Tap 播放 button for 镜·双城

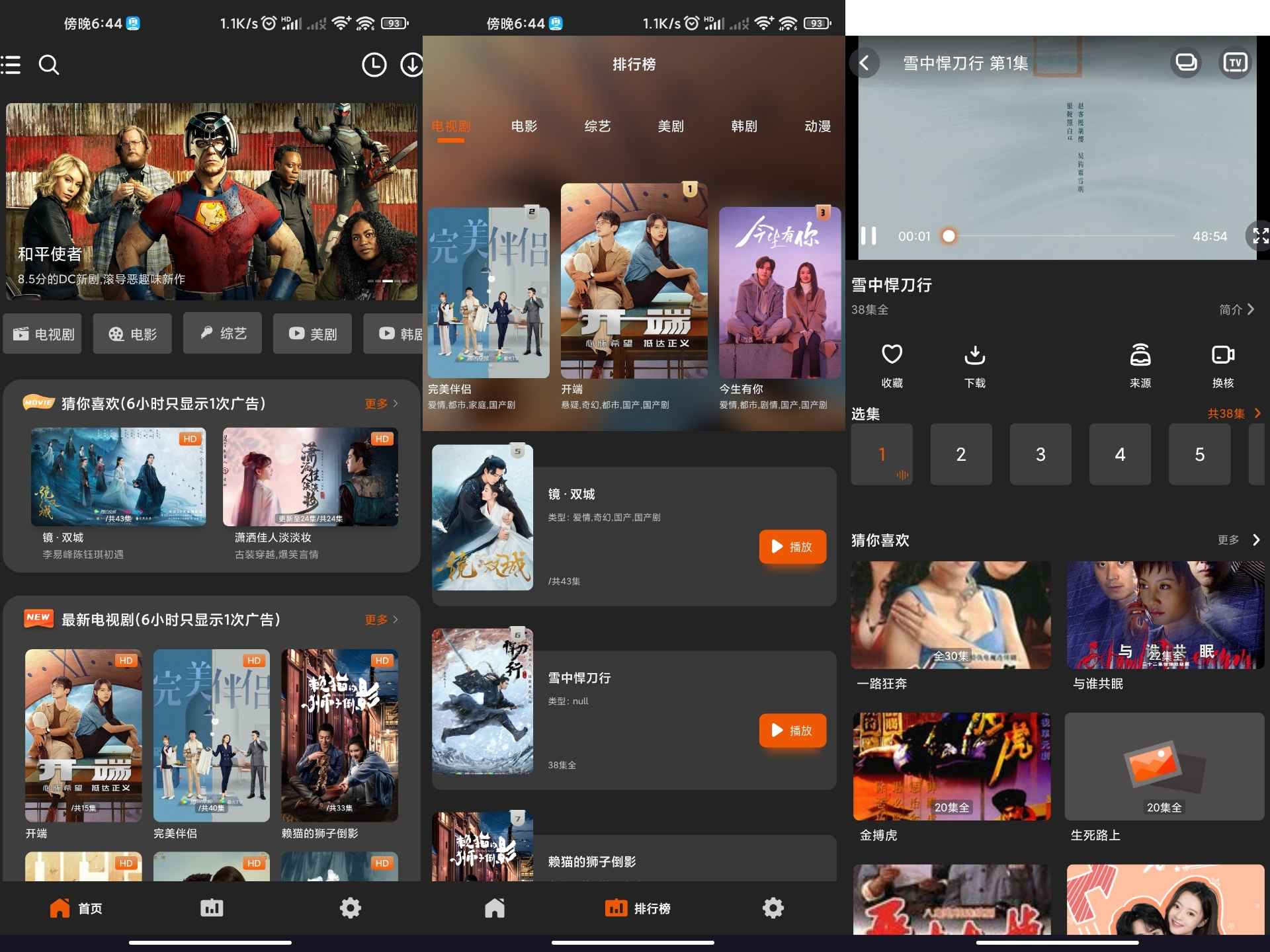click(792, 547)
